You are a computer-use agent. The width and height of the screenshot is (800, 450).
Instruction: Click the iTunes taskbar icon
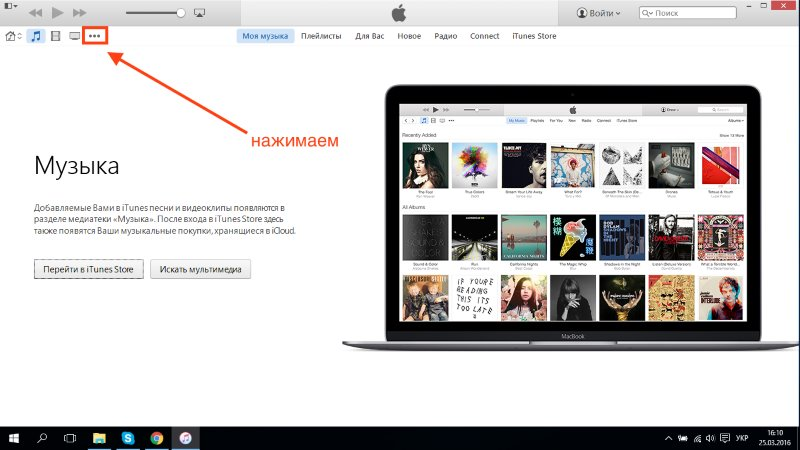tap(185, 438)
